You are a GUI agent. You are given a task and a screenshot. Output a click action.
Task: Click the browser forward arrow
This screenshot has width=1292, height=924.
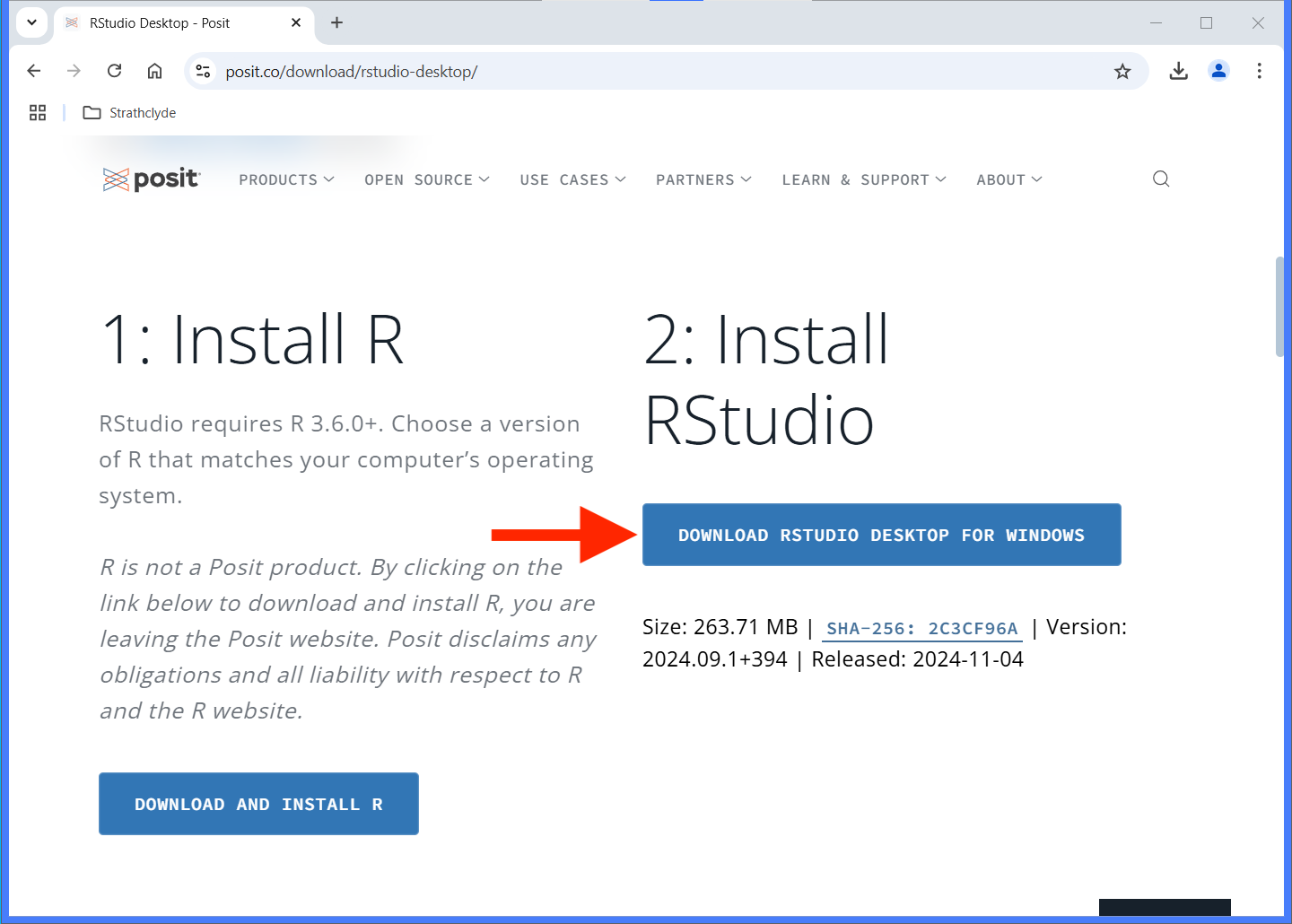pyautogui.click(x=74, y=71)
